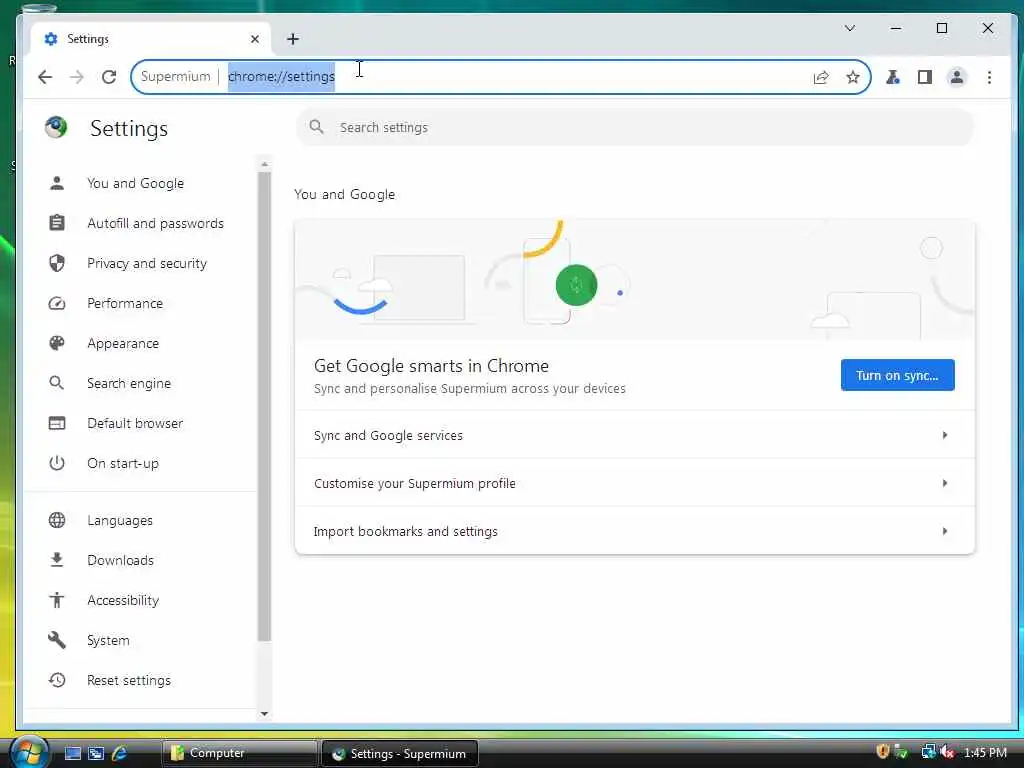
Task: Click the muted volume tray icon
Action: [948, 752]
